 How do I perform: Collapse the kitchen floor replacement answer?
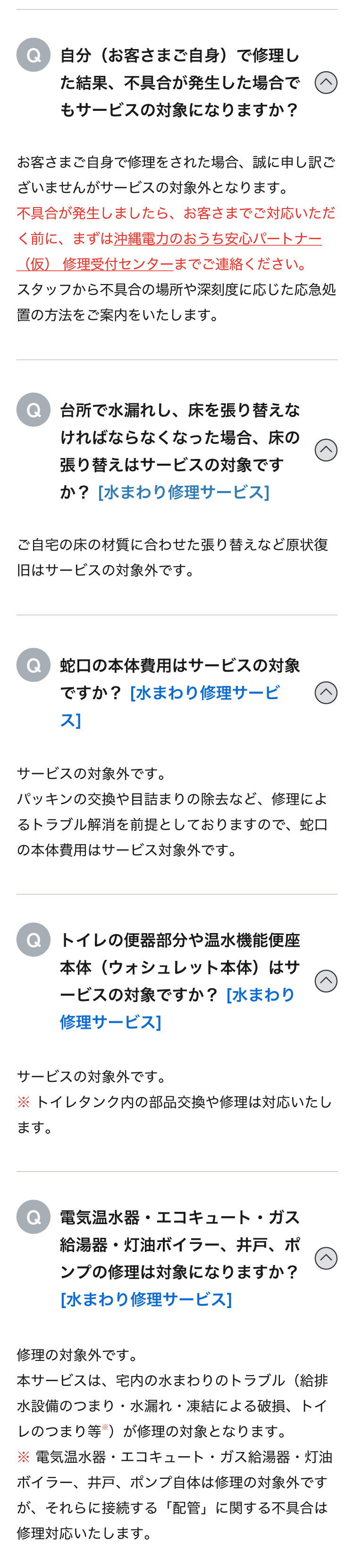point(325,450)
